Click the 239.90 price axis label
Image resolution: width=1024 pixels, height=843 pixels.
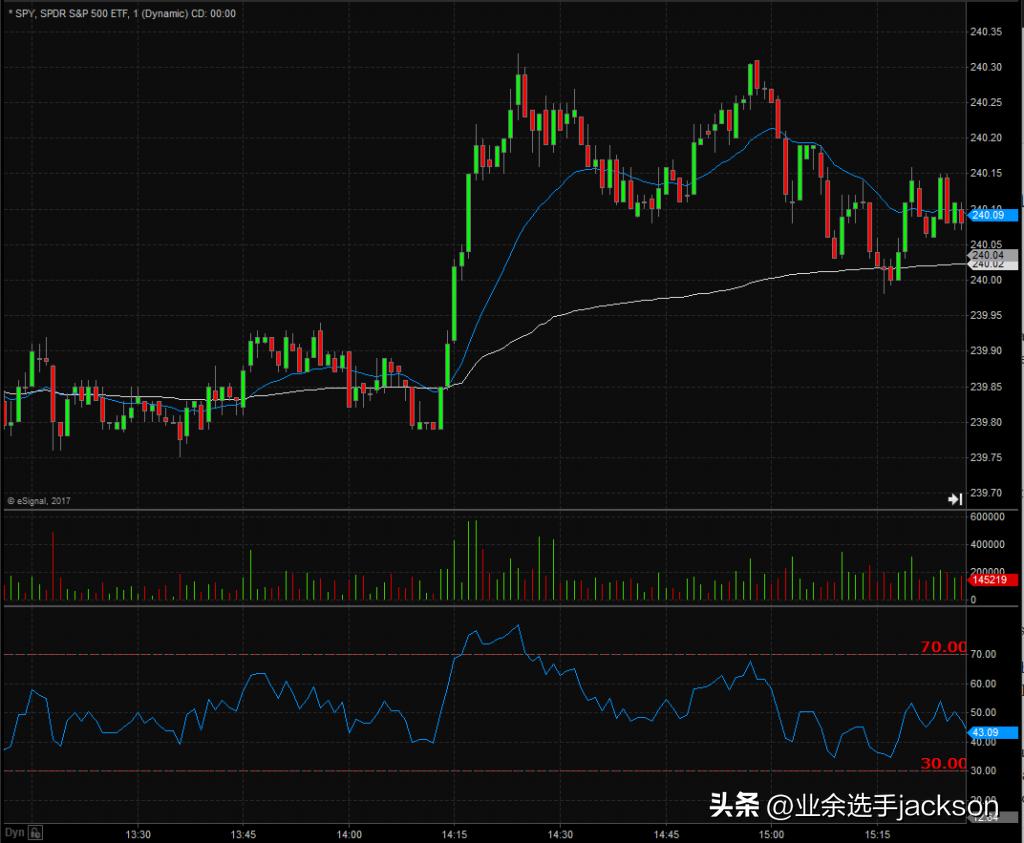985,351
